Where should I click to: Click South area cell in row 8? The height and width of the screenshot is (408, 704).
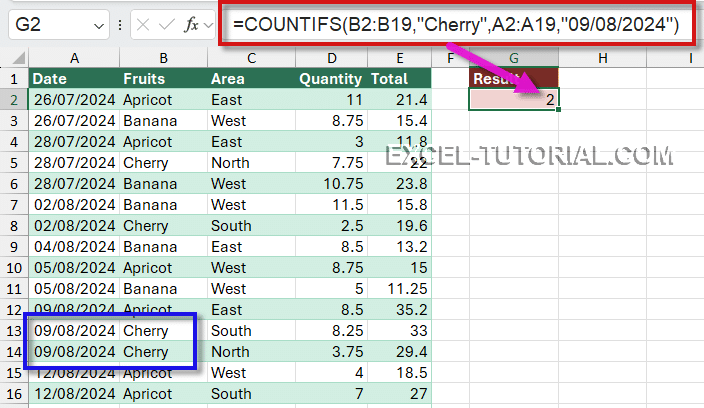[251, 225]
